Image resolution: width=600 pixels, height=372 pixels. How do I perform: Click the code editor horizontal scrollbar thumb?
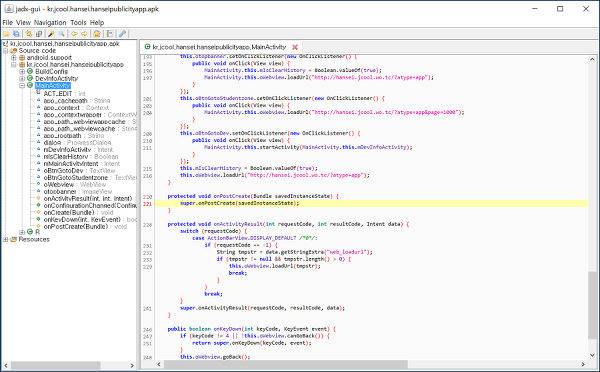coord(286,364)
